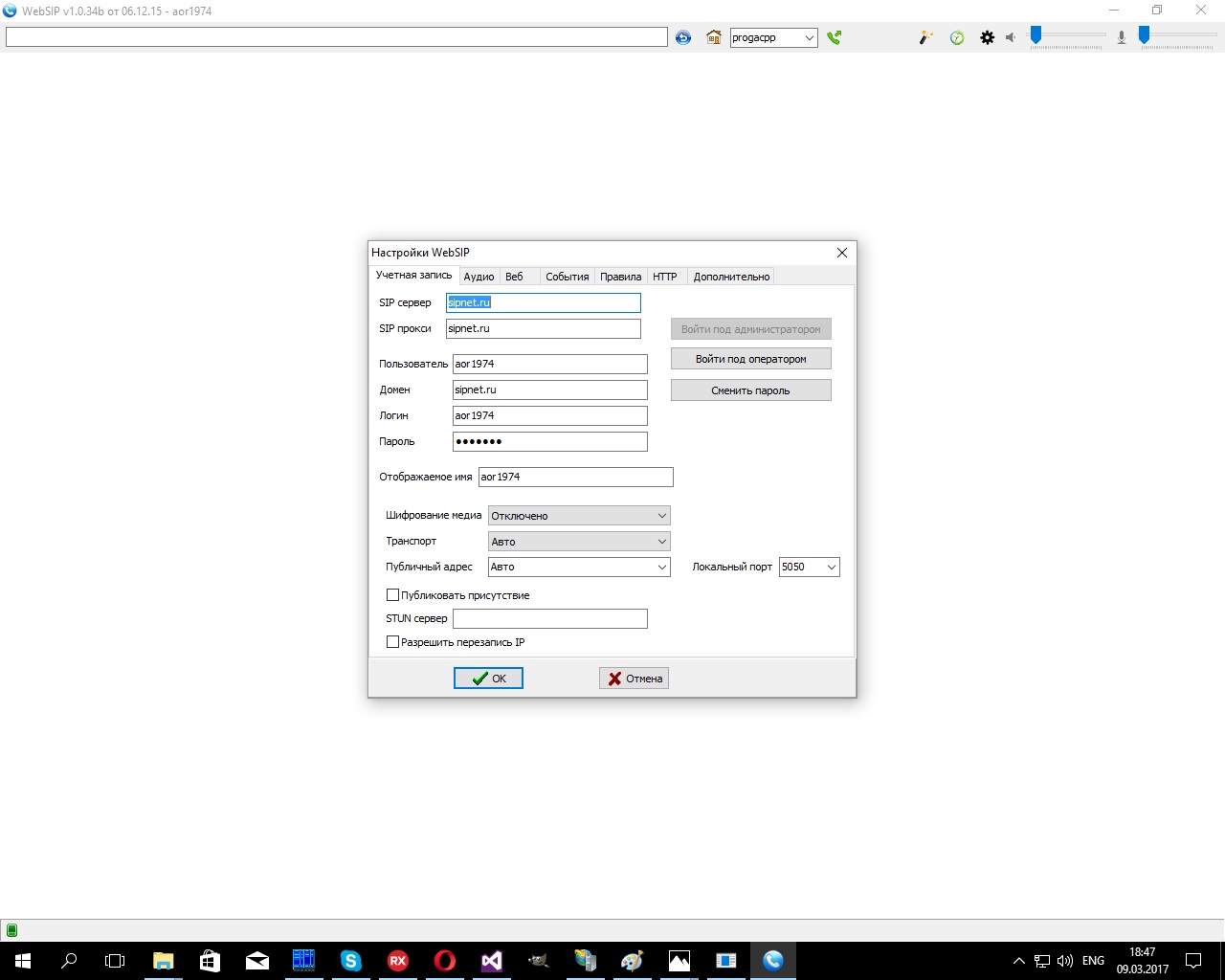This screenshot has height=980, width=1225.
Task: Open the Paint palette icon on the taskbar
Action: pyautogui.click(x=632, y=961)
